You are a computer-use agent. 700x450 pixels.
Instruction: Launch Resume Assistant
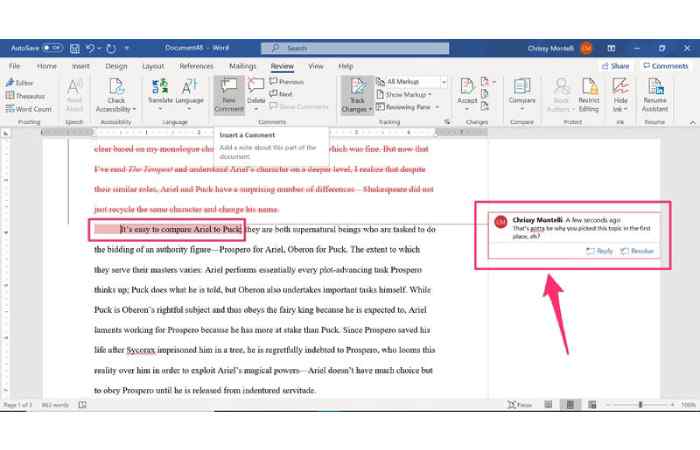tap(654, 91)
